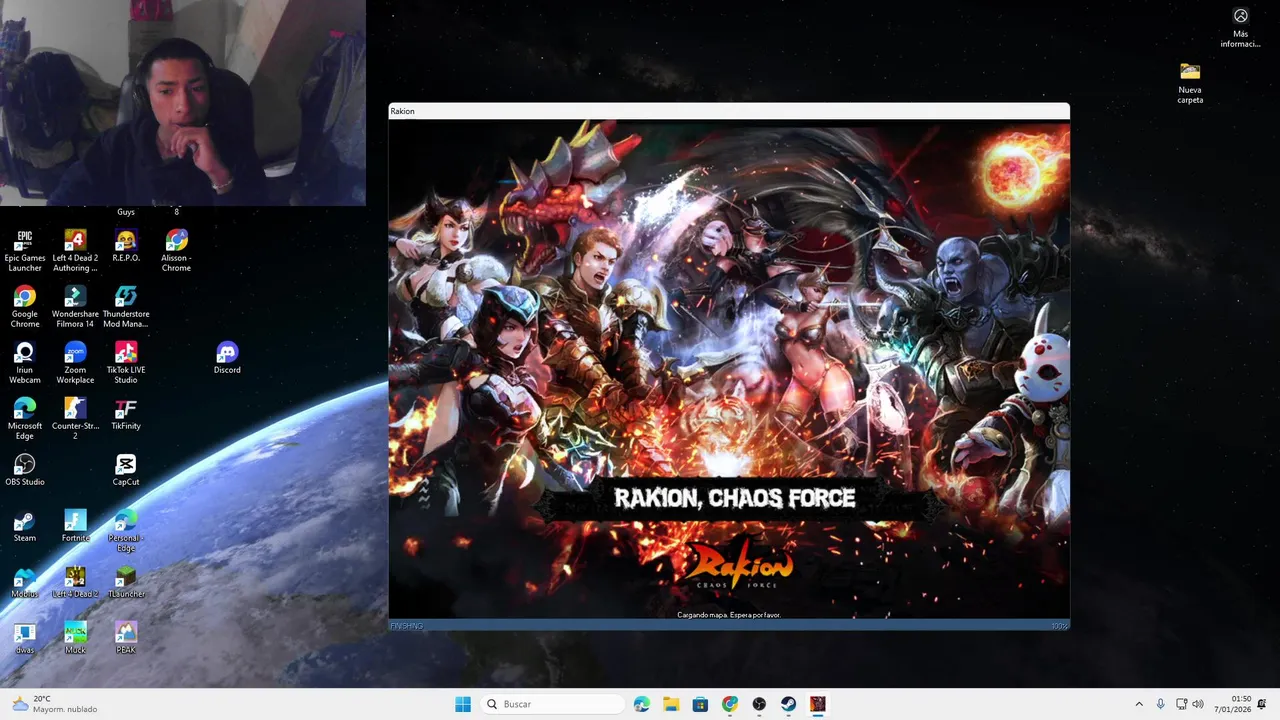This screenshot has height=720, width=1280.
Task: Click the Buscar taskbar search box
Action: pos(552,704)
